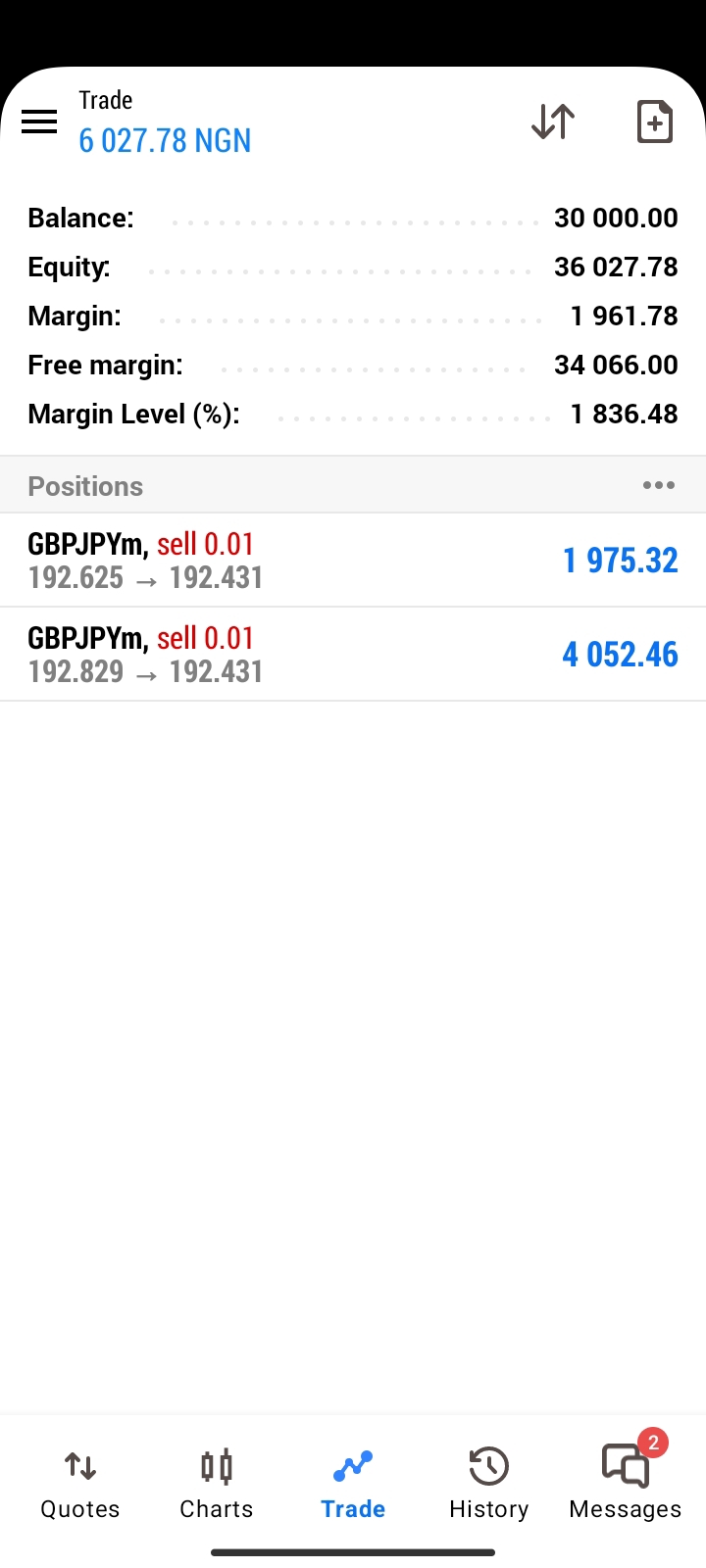Tap the 1 975.32 profit value
This screenshot has width=706, height=1568.
(620, 561)
